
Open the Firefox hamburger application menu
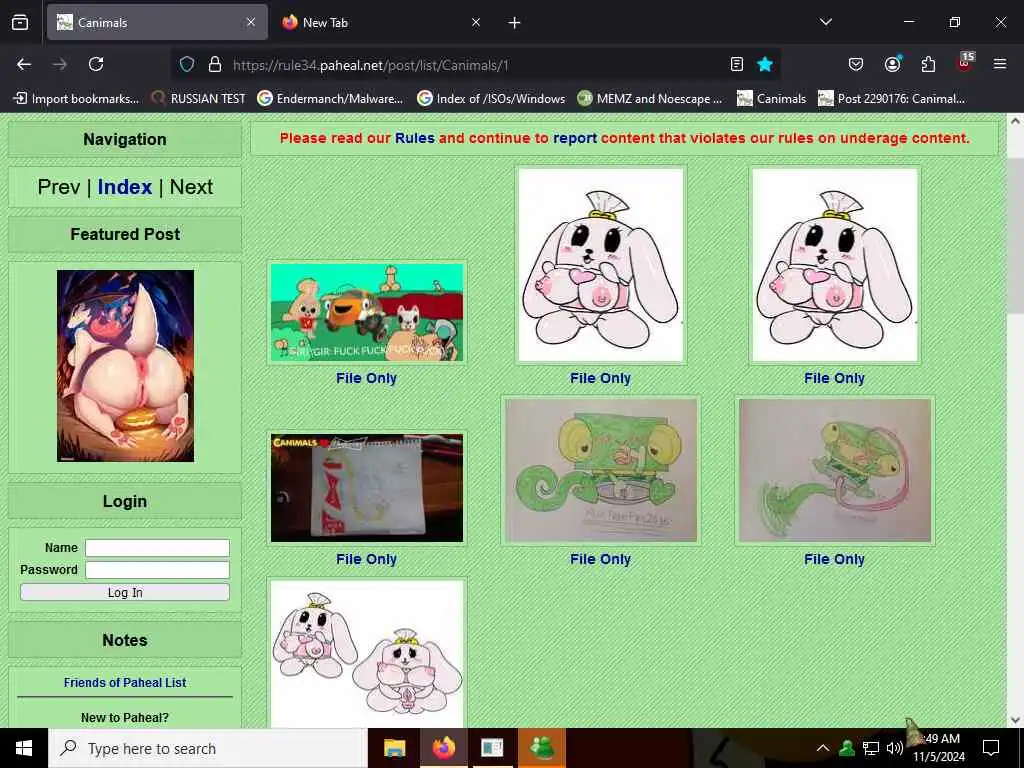click(1000, 64)
